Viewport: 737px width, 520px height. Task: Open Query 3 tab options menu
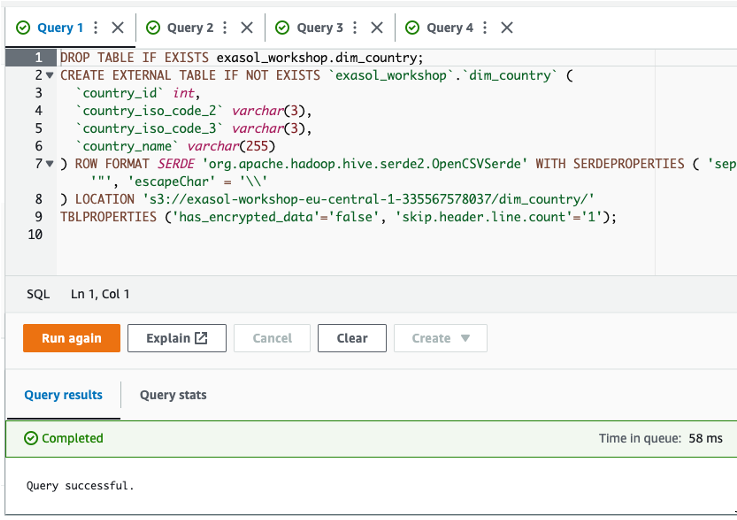click(x=355, y=28)
